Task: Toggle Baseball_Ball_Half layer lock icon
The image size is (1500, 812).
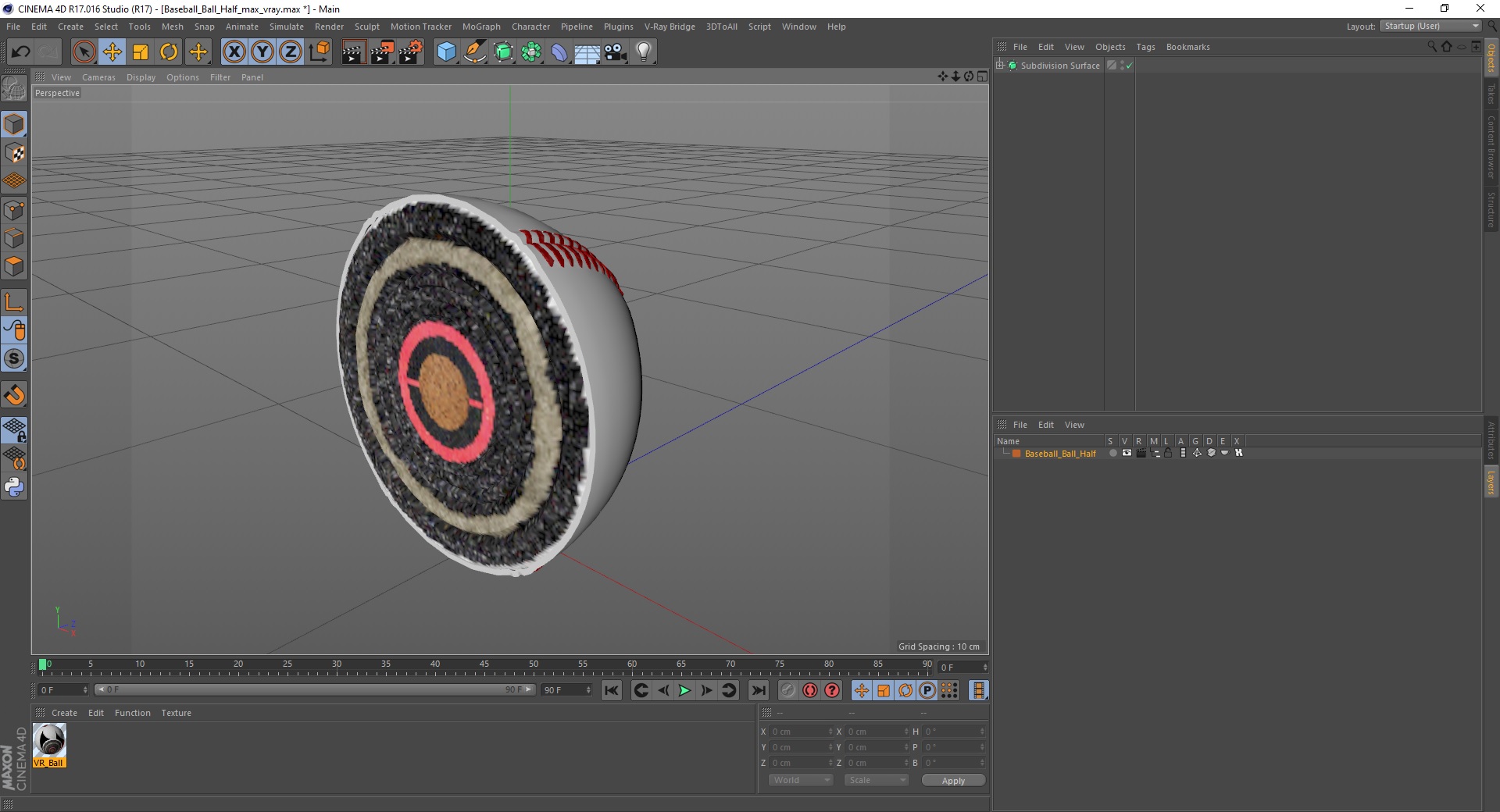Action: tap(1168, 453)
